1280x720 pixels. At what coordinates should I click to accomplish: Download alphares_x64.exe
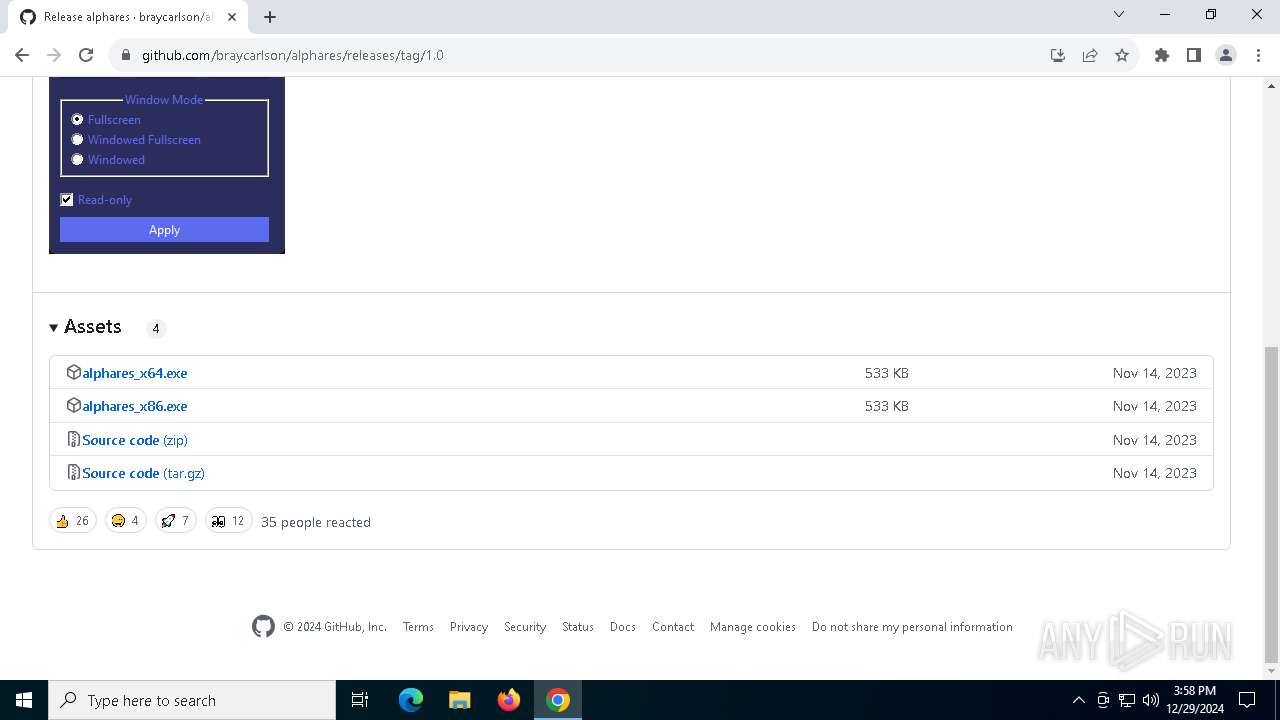pyautogui.click(x=135, y=373)
